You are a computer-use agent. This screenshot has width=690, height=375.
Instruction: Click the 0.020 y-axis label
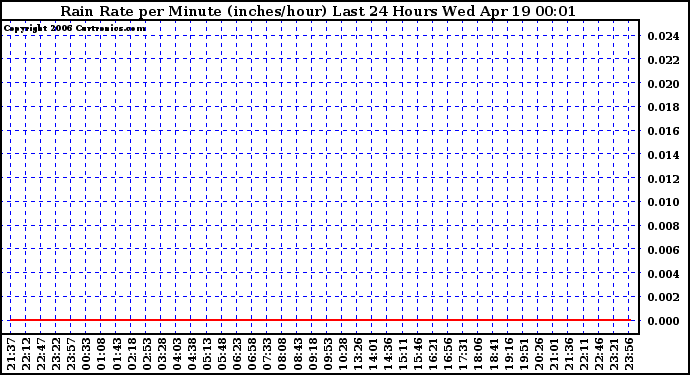[x=663, y=84]
